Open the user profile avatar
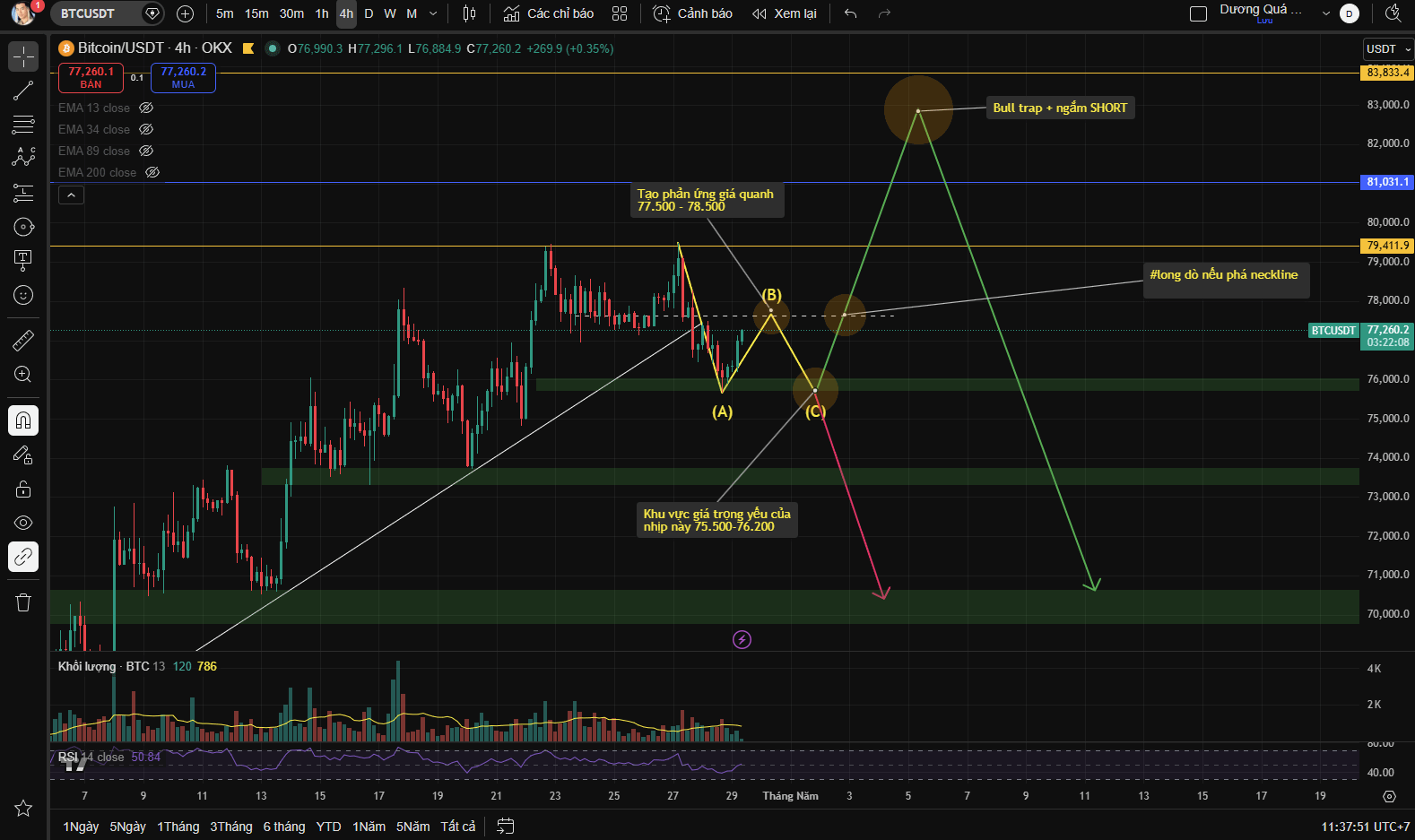1415x840 pixels. (x=22, y=13)
